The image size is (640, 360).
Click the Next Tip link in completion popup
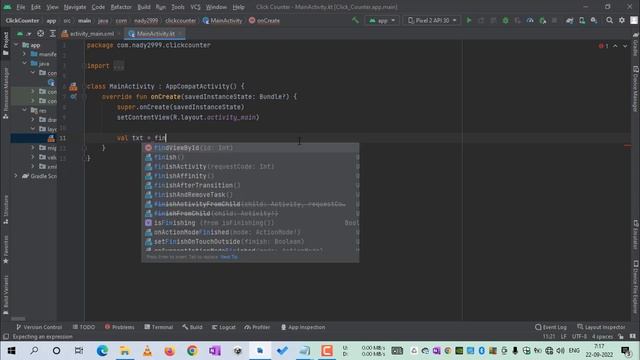pos(229,257)
